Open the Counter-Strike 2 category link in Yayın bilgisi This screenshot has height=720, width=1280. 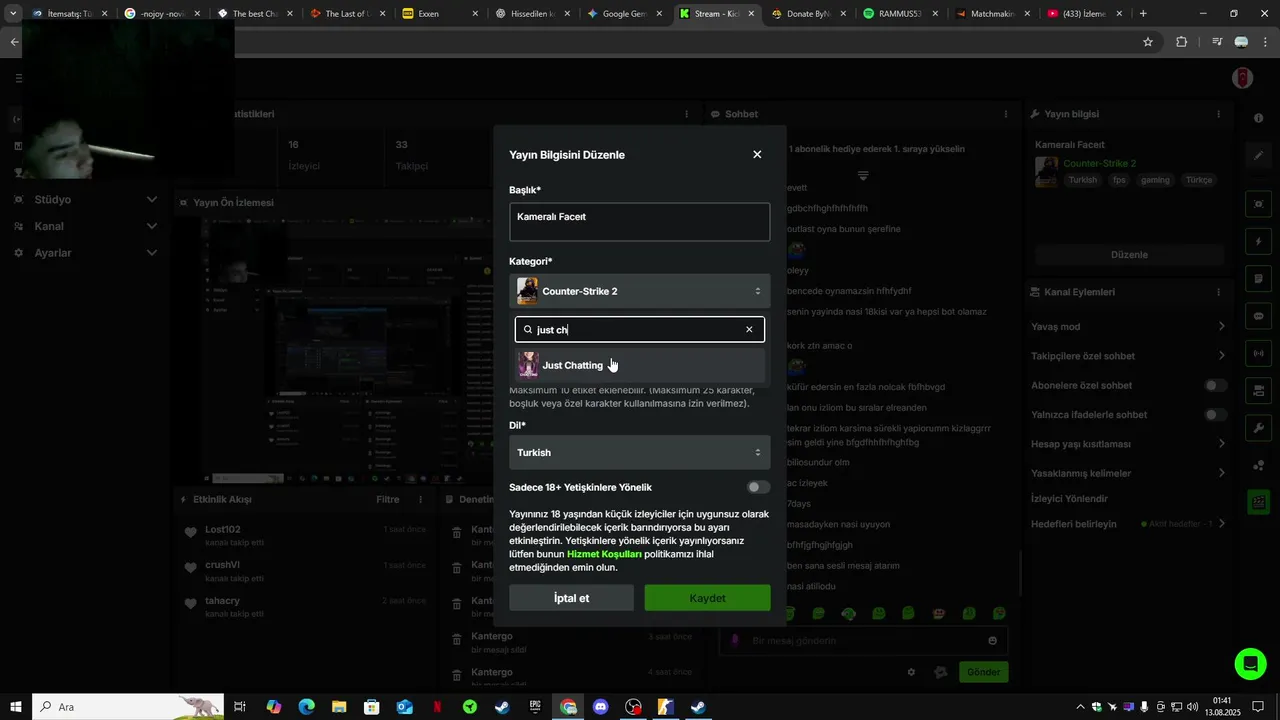click(1099, 163)
